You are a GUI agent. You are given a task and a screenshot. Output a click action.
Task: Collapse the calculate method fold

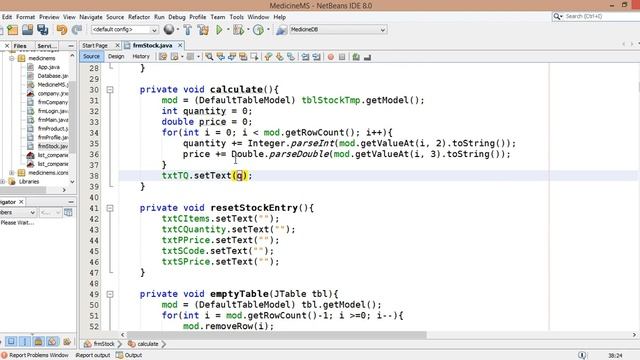coord(110,89)
